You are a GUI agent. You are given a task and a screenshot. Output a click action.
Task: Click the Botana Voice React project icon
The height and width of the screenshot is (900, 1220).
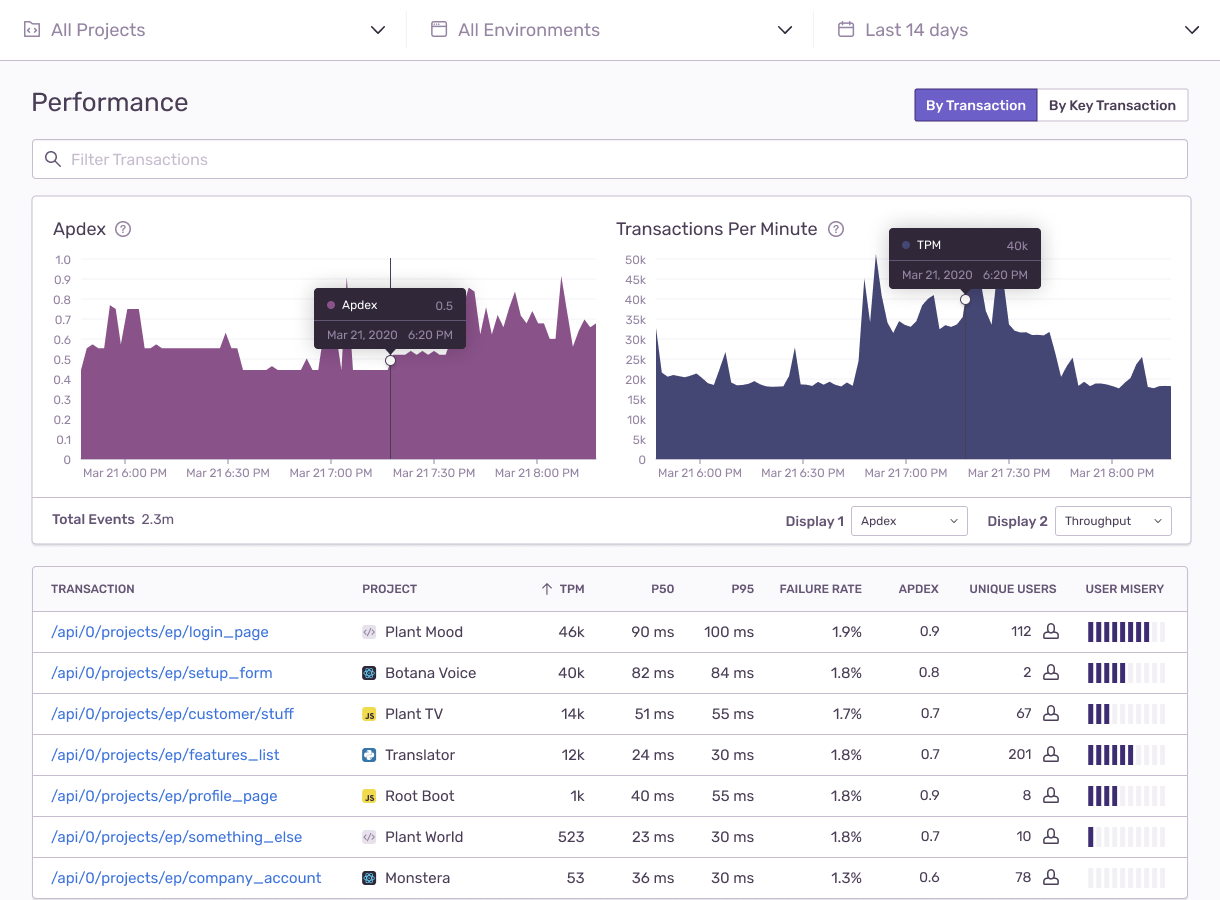[x=369, y=673]
